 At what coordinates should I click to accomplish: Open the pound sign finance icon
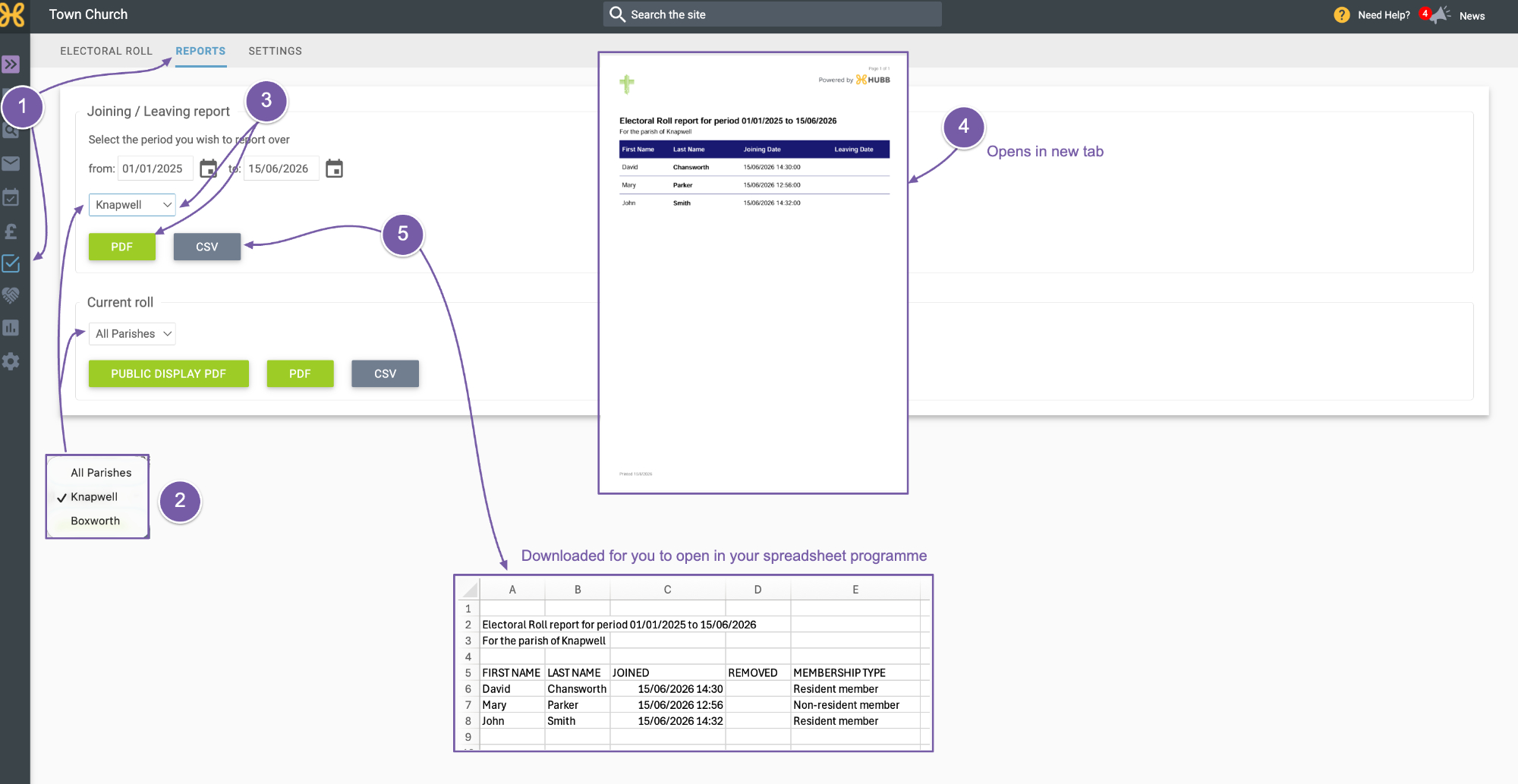click(x=11, y=231)
